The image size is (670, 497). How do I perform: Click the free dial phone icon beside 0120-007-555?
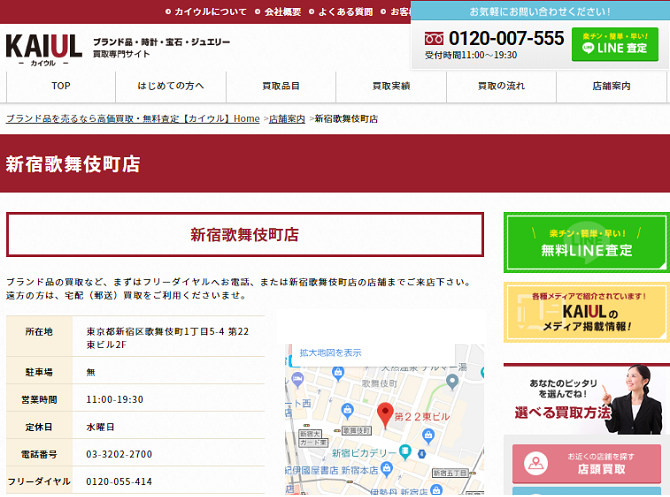tap(434, 39)
